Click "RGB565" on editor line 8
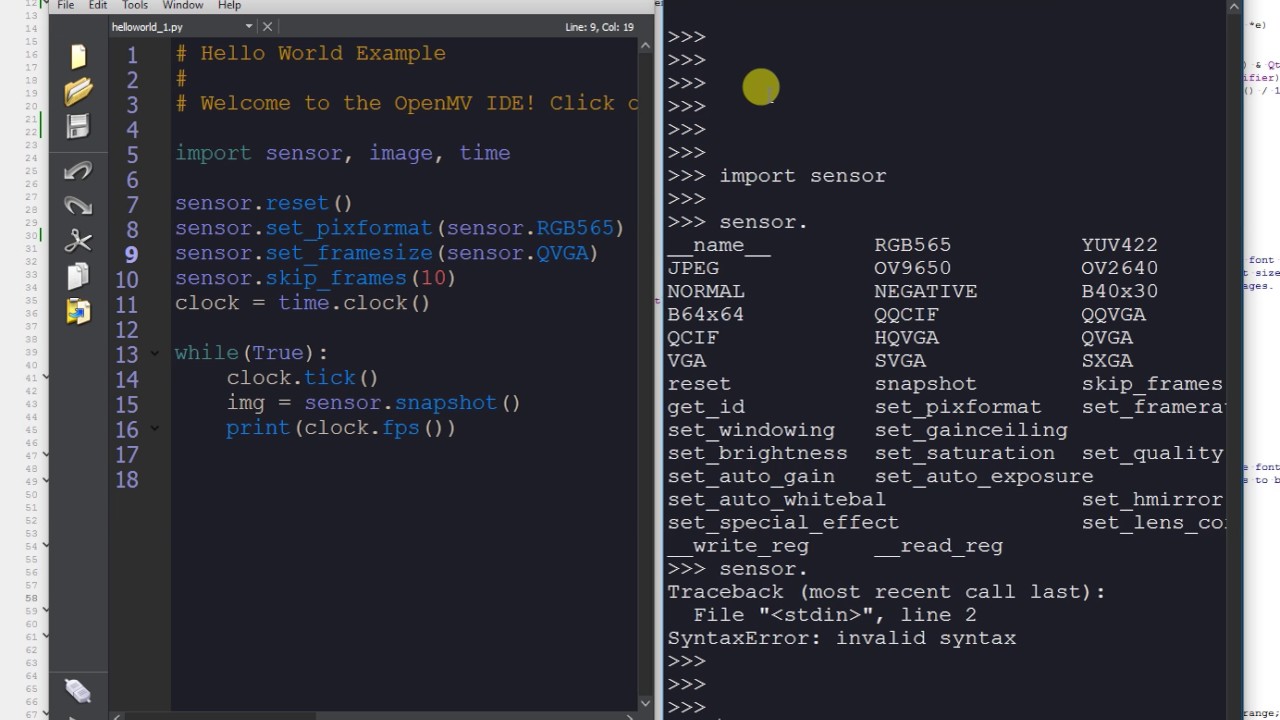The width and height of the screenshot is (1280, 720). coord(575,228)
